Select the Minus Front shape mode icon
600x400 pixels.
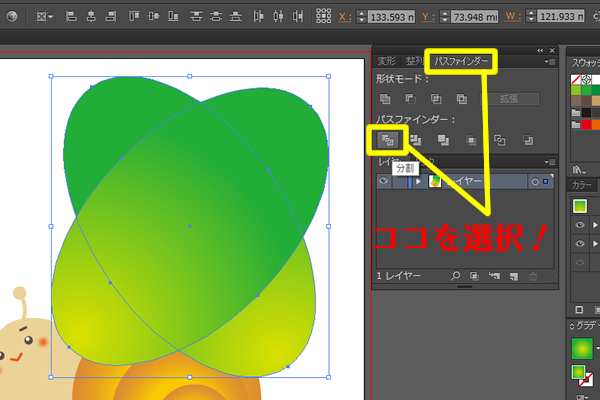[x=411, y=98]
